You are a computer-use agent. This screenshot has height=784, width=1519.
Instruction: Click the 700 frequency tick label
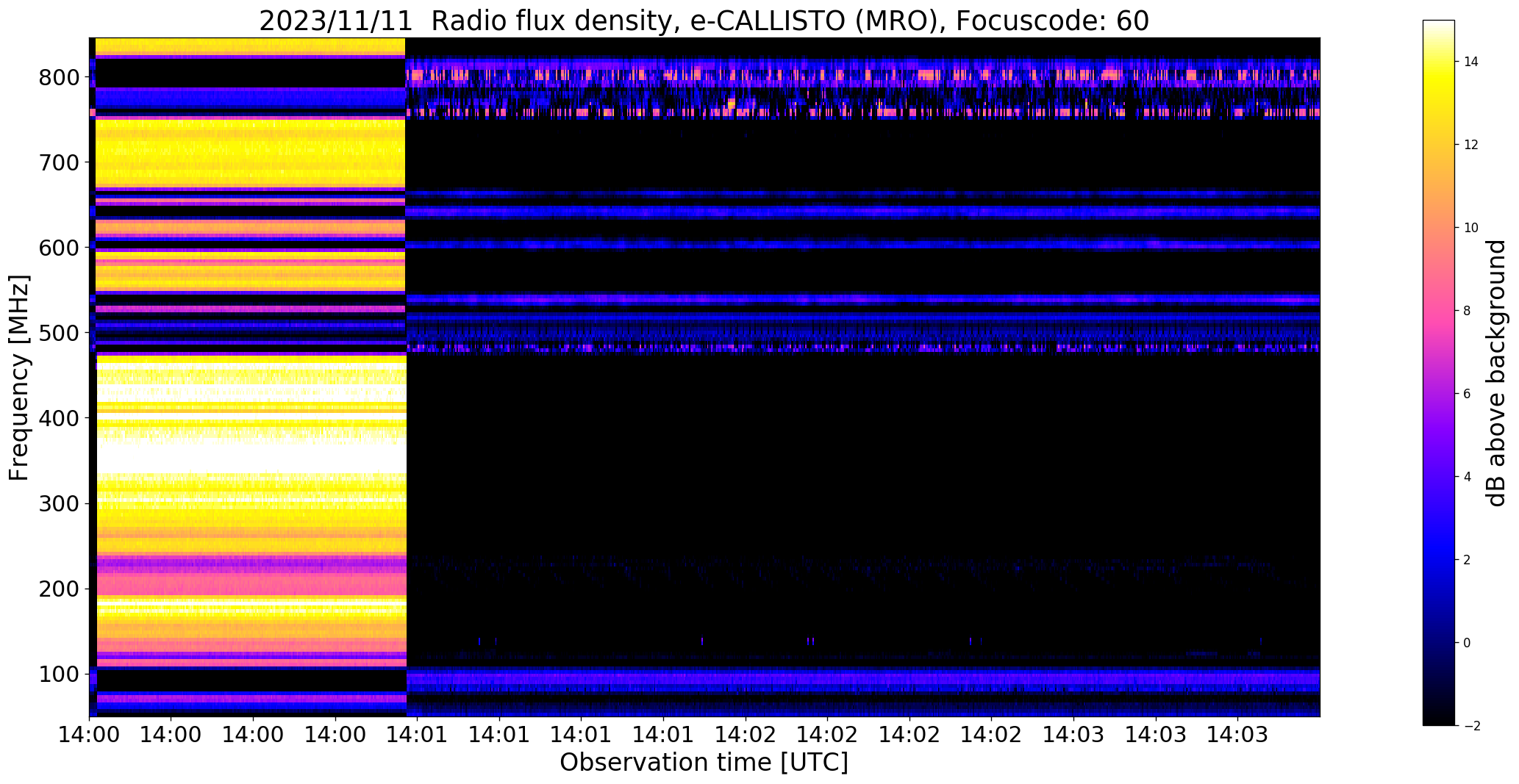point(60,162)
